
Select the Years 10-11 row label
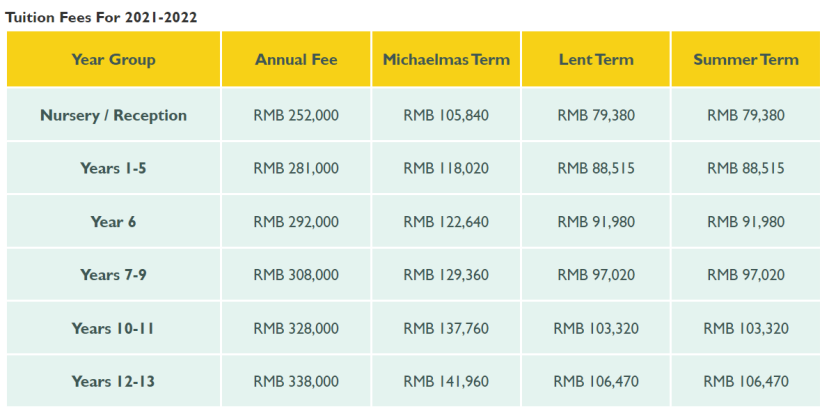point(114,328)
